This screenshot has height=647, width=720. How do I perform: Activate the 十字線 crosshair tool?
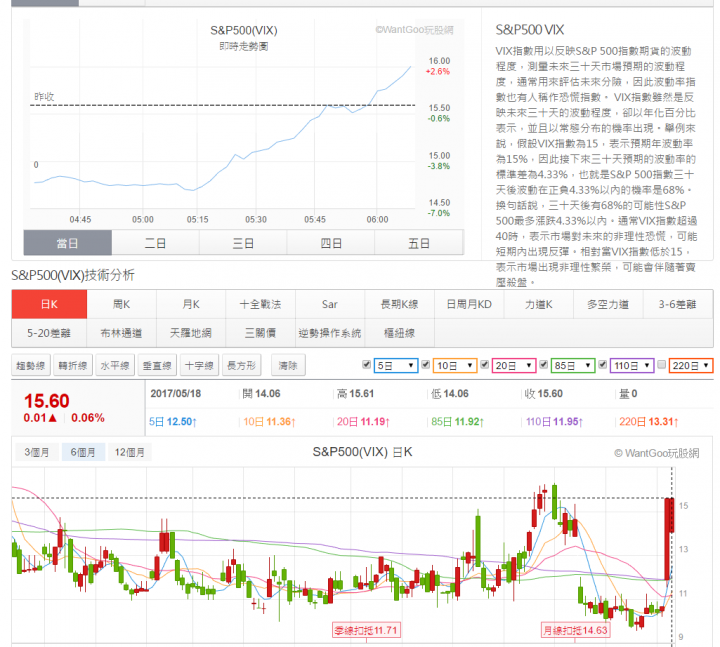point(199,366)
